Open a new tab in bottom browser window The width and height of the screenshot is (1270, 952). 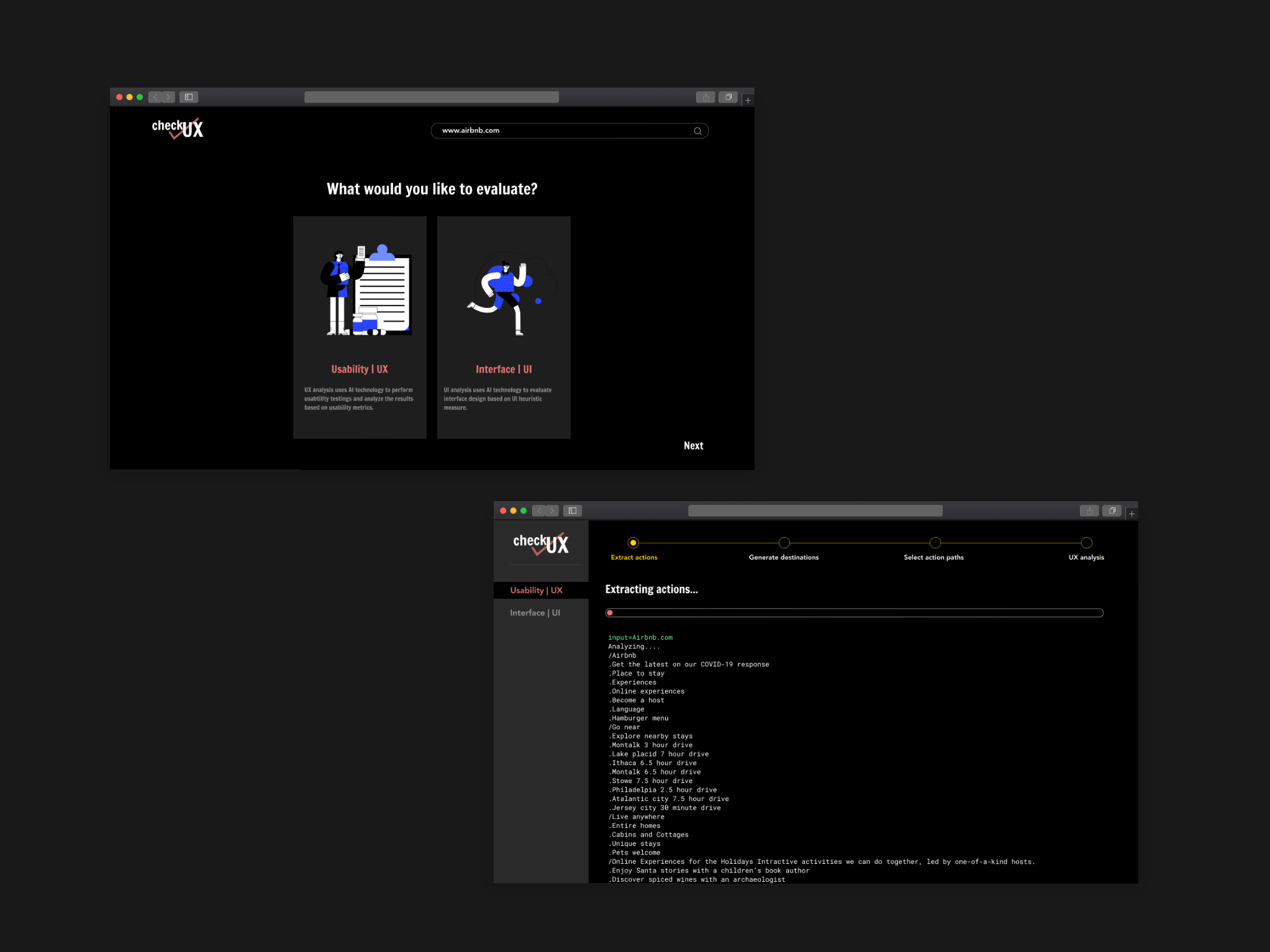pos(1132,514)
